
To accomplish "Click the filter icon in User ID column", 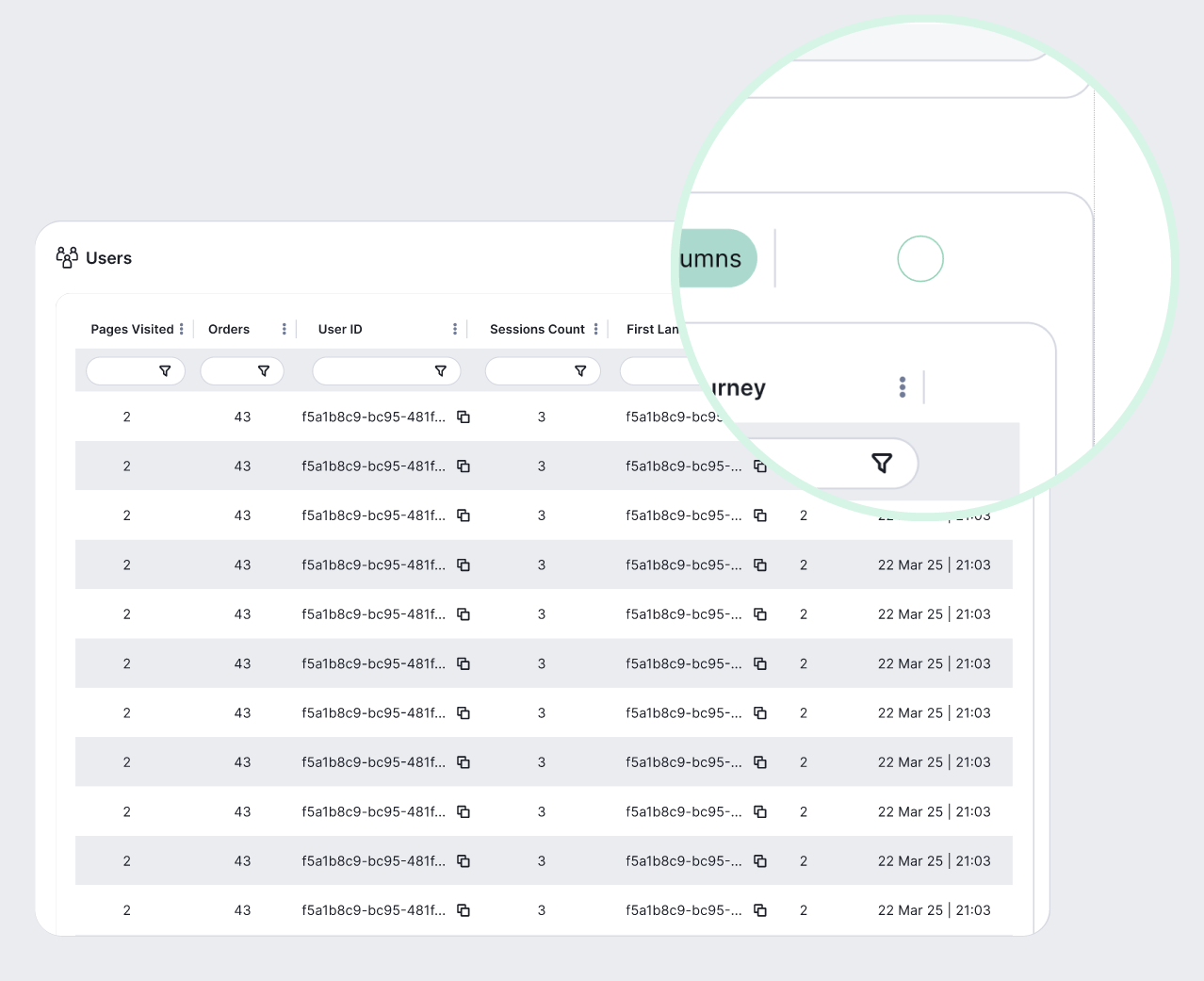I will tap(441, 370).
